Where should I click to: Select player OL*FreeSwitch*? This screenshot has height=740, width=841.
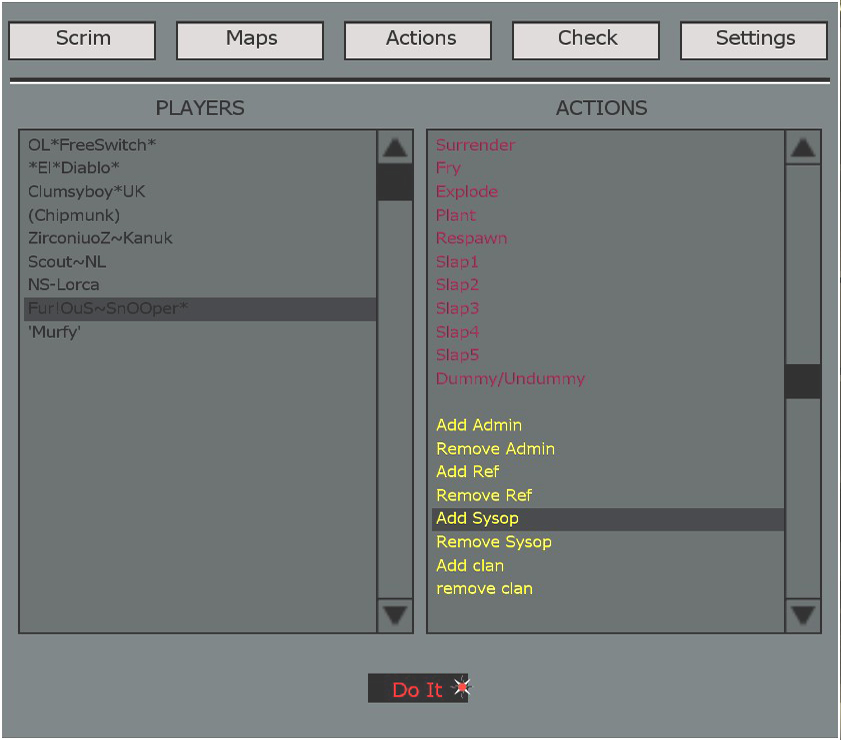[92, 145]
